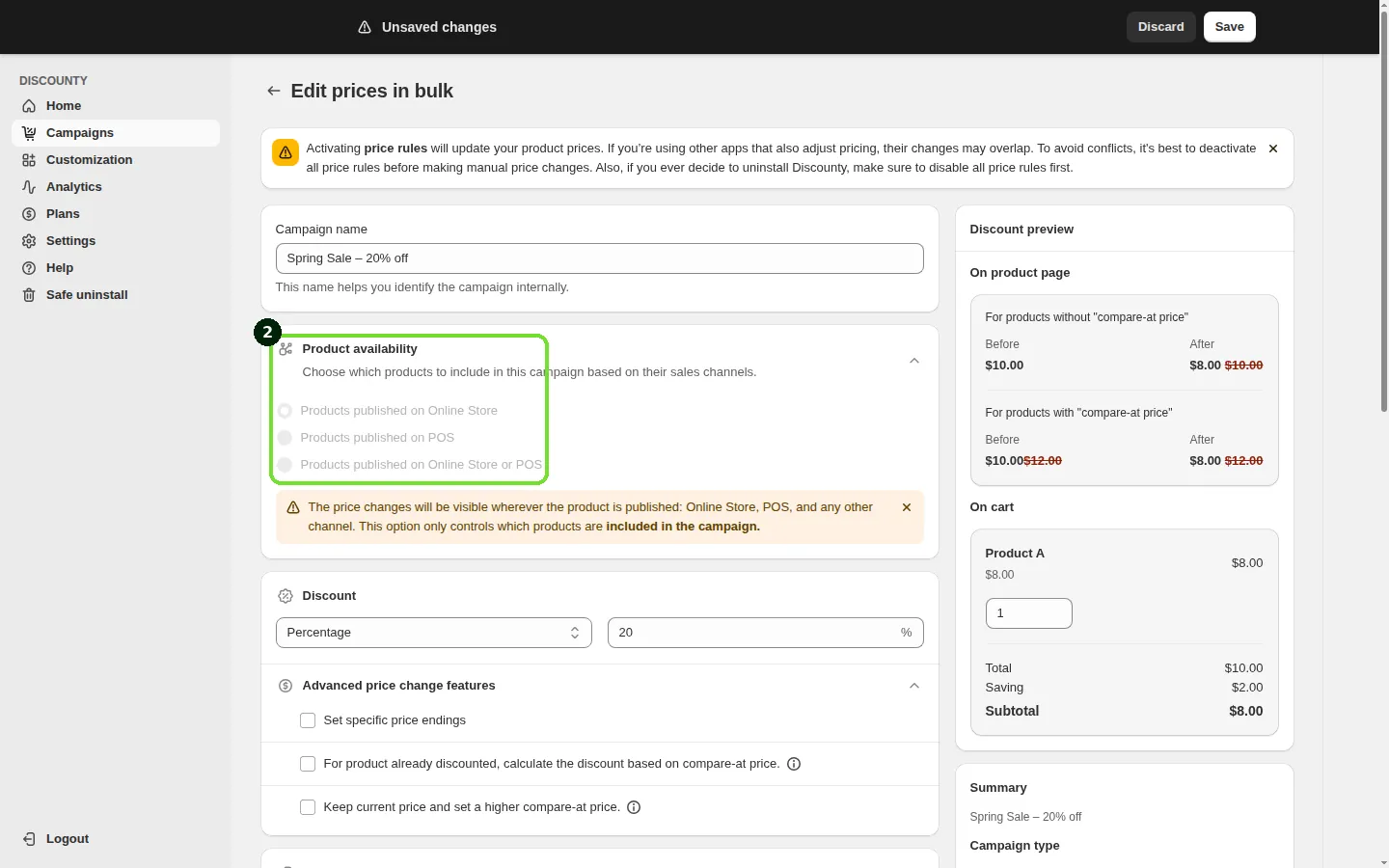
Task: Select Products published on POS
Action: click(x=285, y=438)
